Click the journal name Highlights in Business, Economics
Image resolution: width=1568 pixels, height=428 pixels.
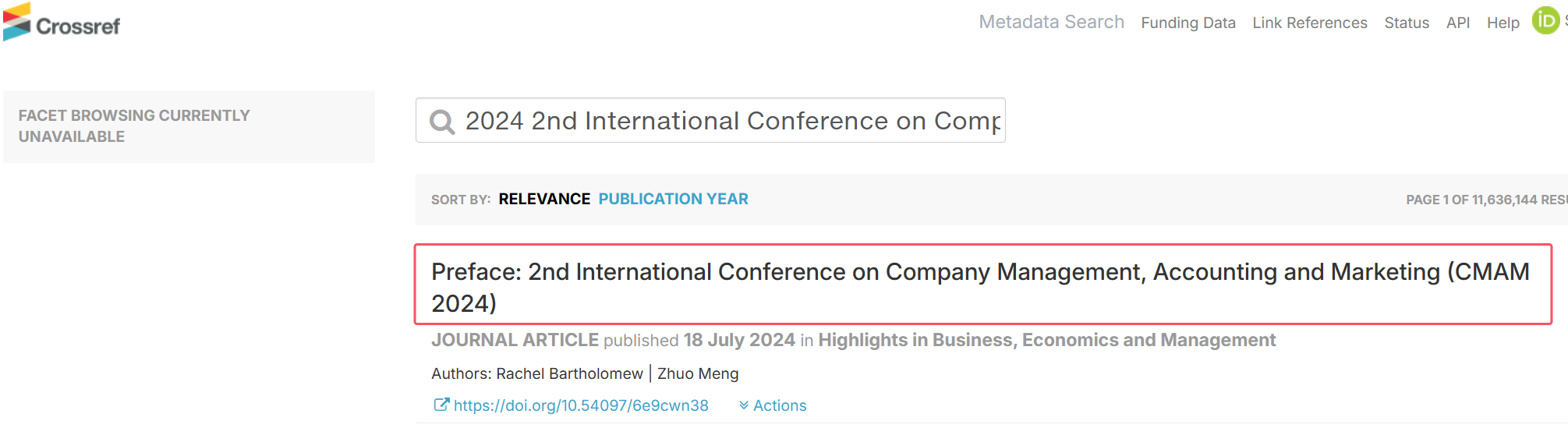click(x=1046, y=340)
